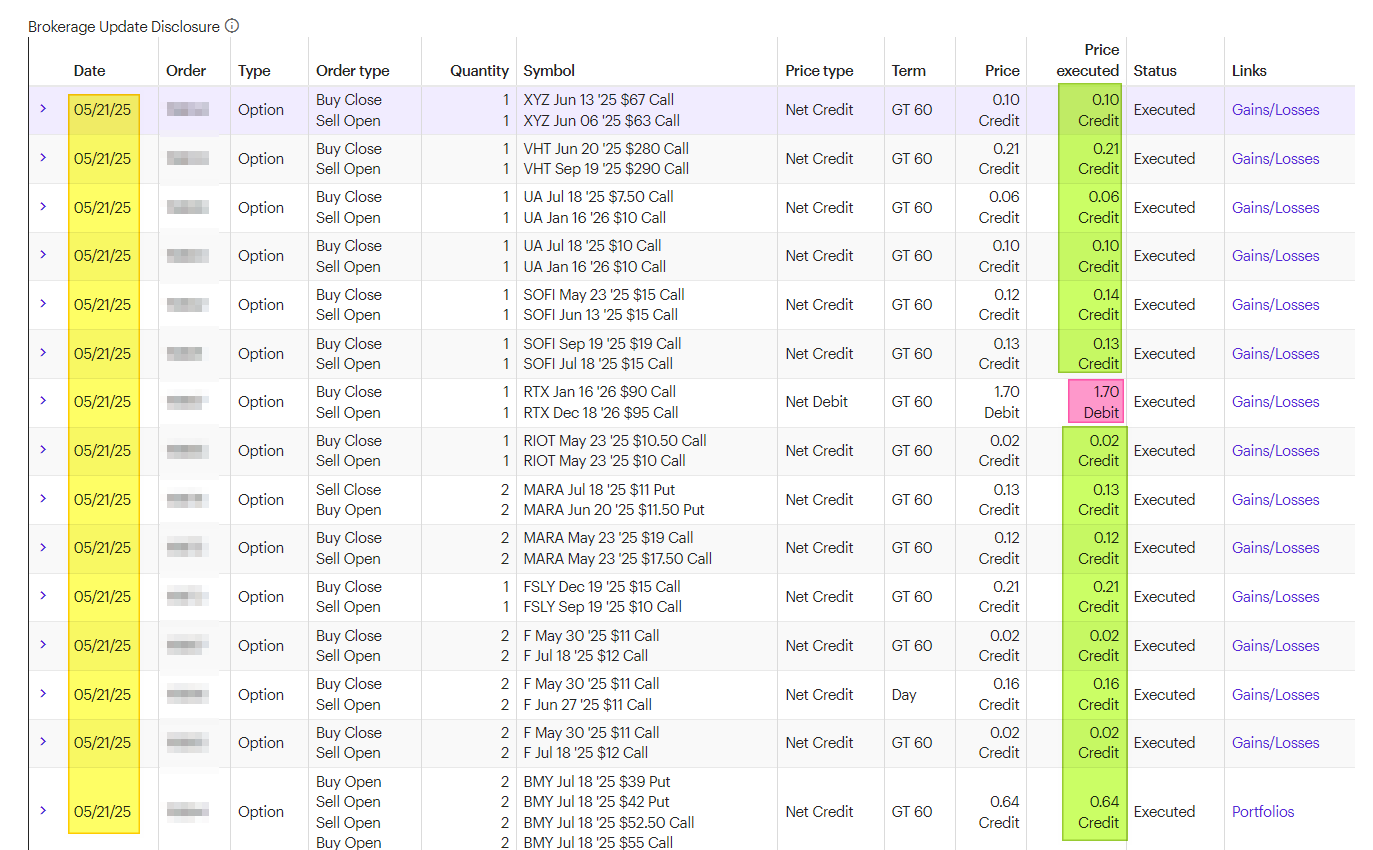Expand the UA Jul 18 $10 Call row
Screen dimensions: 1373x850
tap(43, 254)
